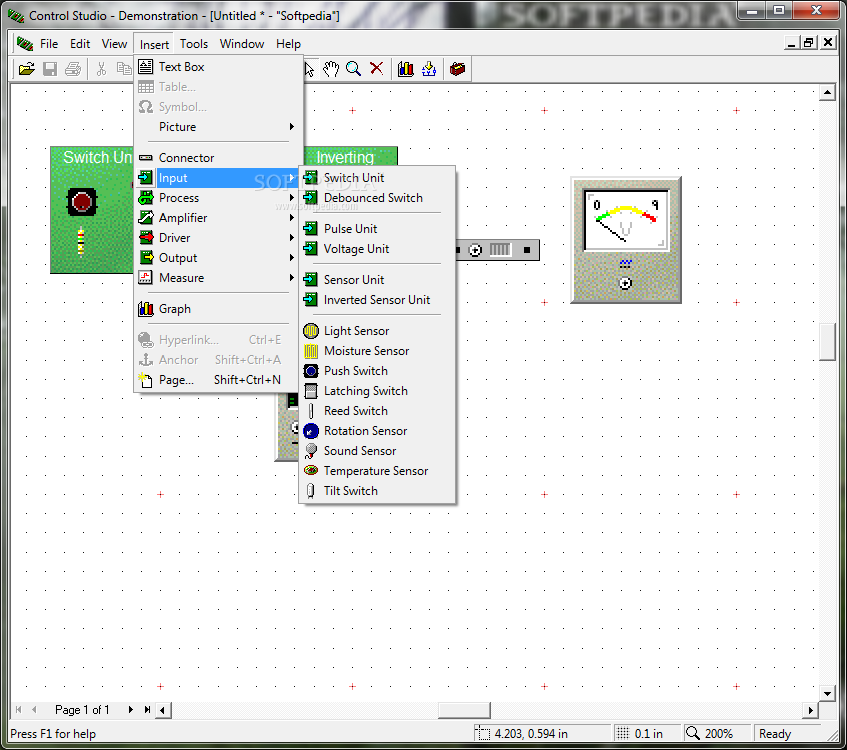This screenshot has width=847, height=750.
Task: Click the 0.1 in grid status field
Action: 647,733
